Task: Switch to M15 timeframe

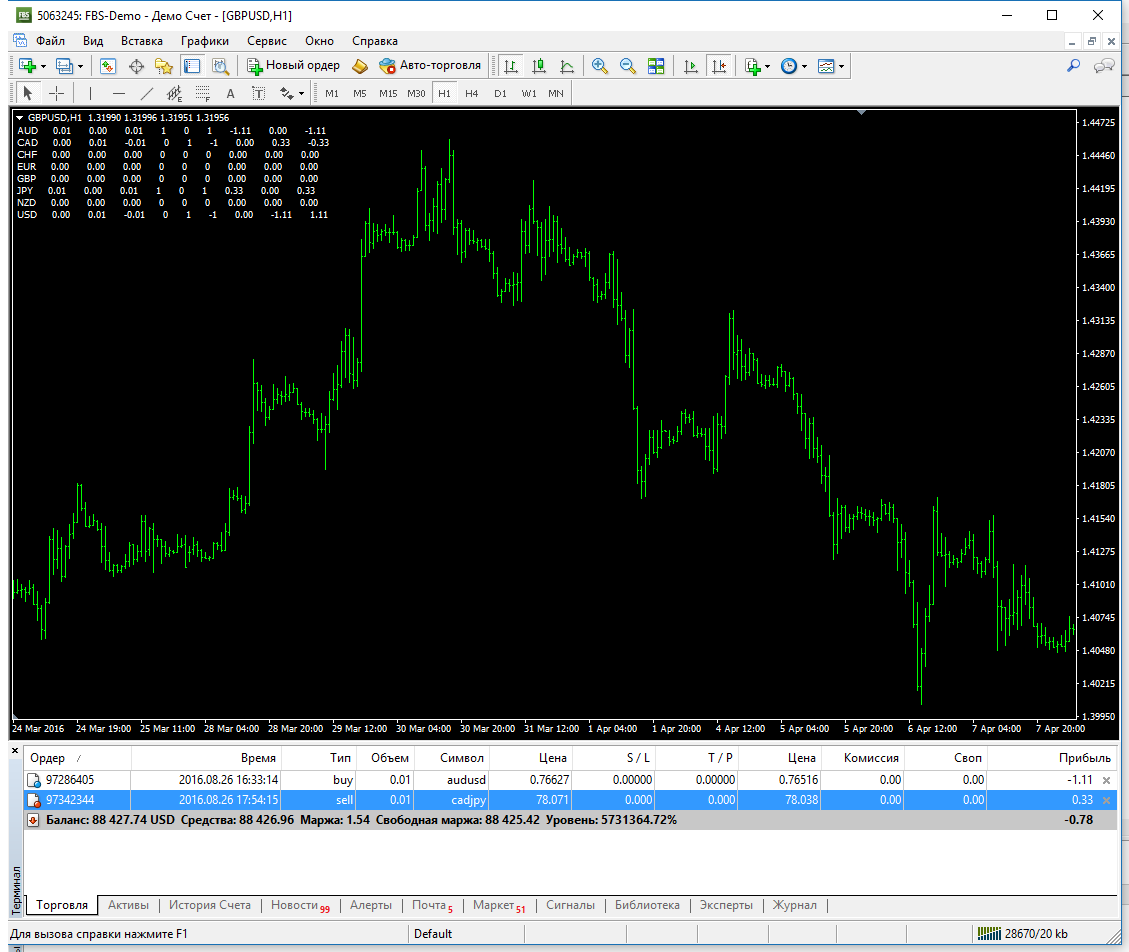Action: pyautogui.click(x=388, y=94)
